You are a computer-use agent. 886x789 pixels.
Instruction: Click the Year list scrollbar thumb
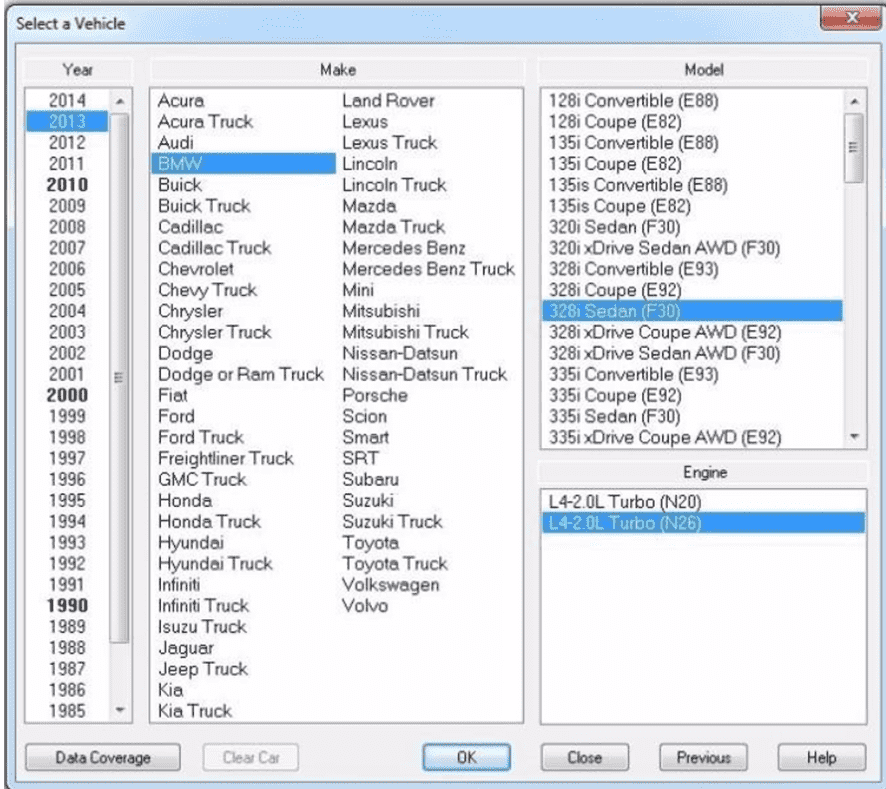pyautogui.click(x=119, y=378)
